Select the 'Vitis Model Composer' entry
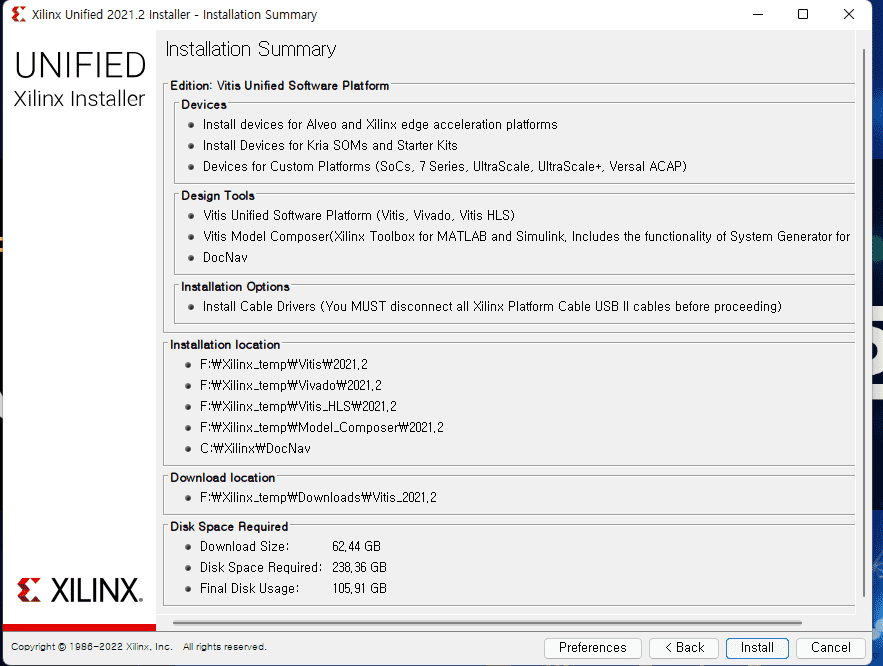883x666 pixels. [527, 236]
